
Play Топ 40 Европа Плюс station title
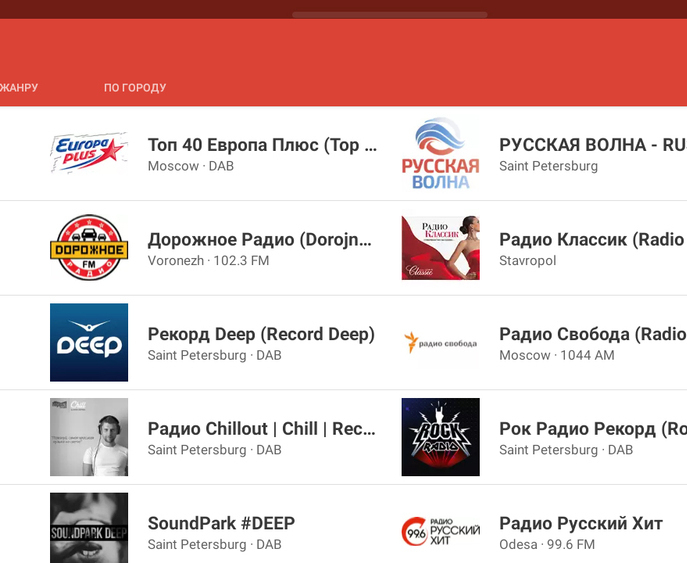262,145
